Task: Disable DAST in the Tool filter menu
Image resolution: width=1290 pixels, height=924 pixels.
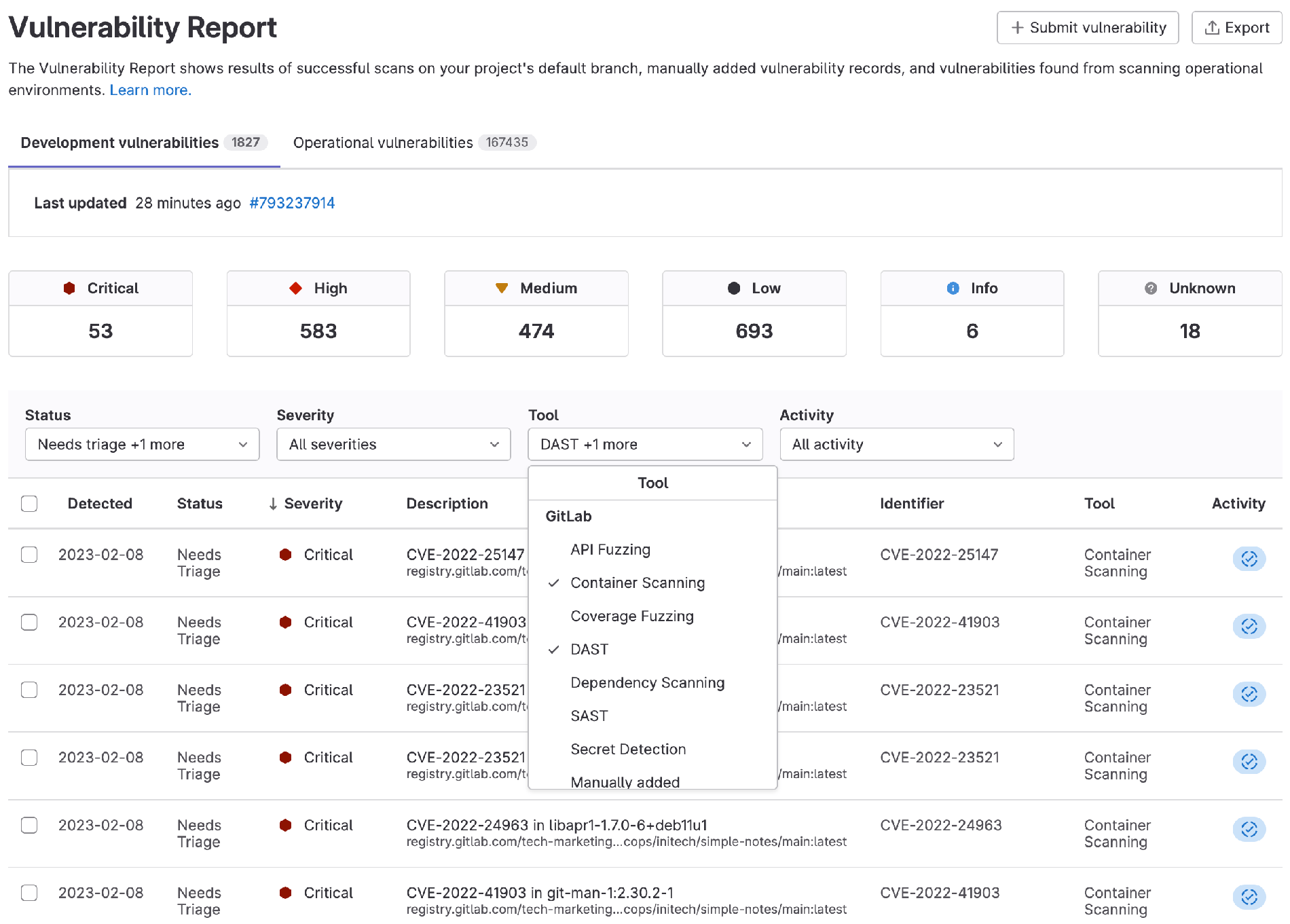Action: coord(589,649)
